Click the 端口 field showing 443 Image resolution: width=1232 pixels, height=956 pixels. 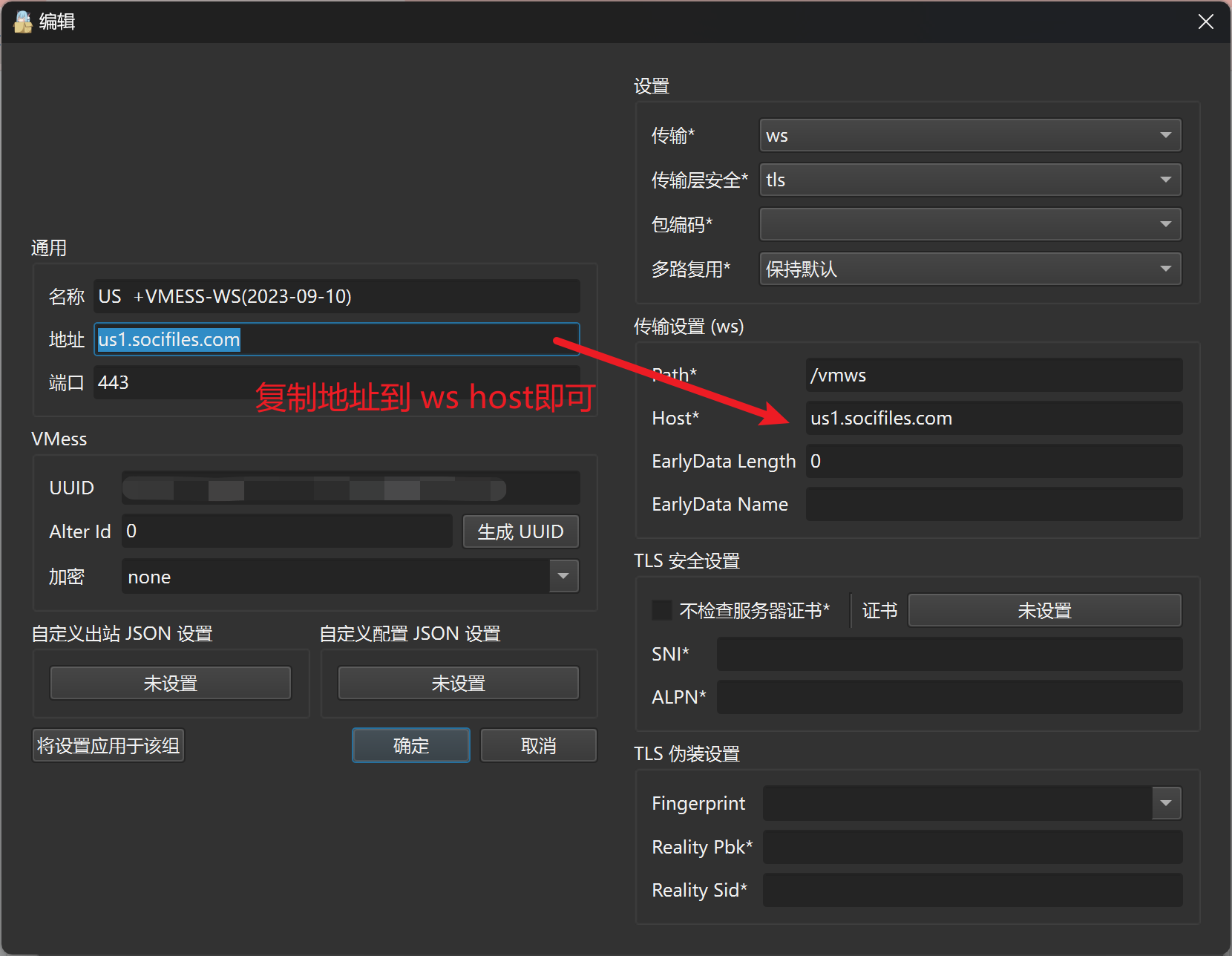tap(171, 383)
